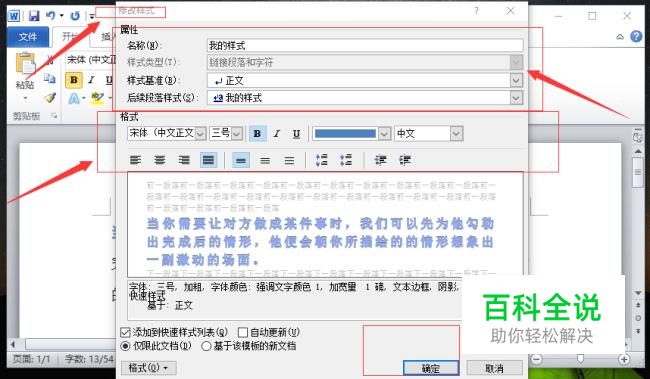Increase indent in style dialog
The width and height of the screenshot is (650, 379).
(x=405, y=160)
